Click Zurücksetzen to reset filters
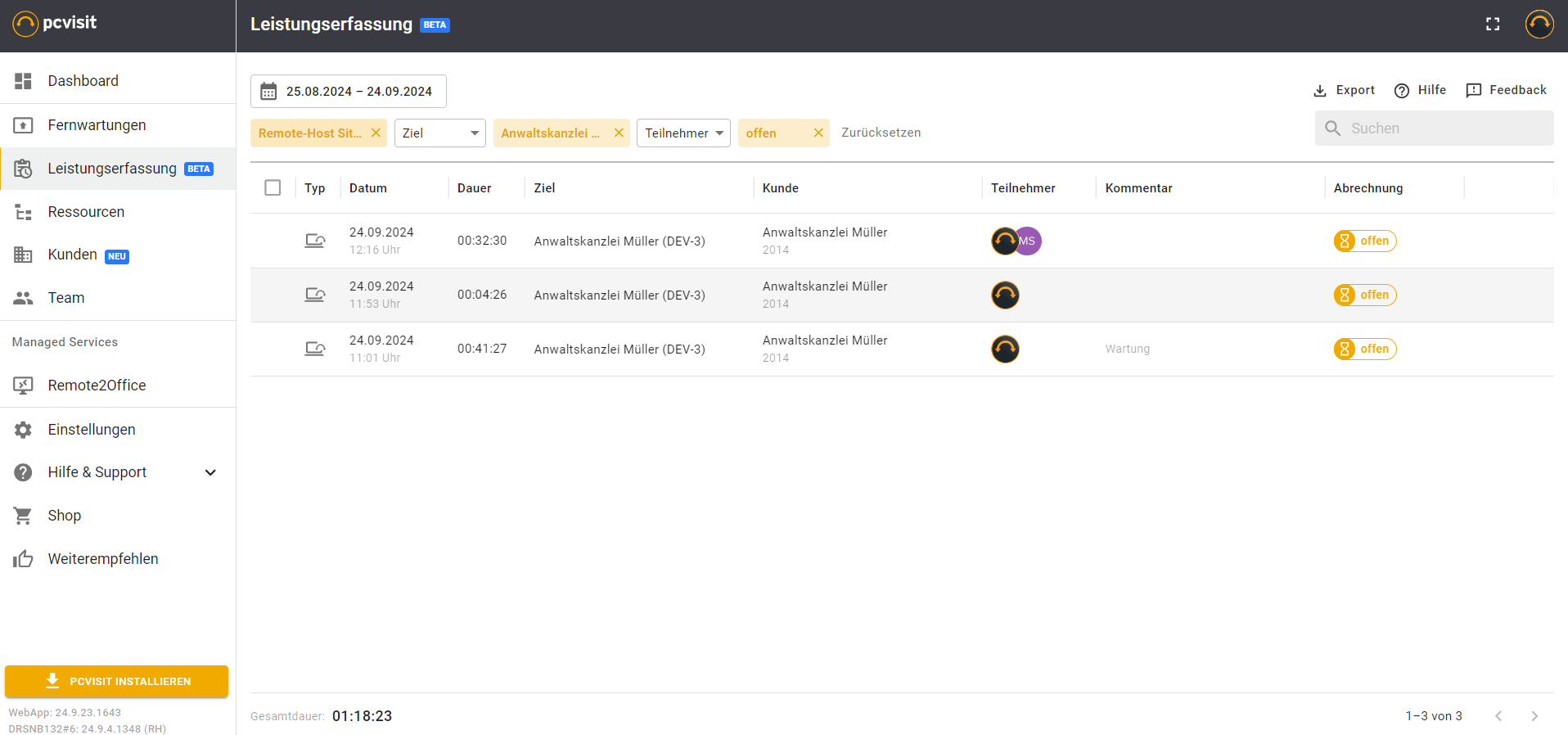 (x=881, y=133)
